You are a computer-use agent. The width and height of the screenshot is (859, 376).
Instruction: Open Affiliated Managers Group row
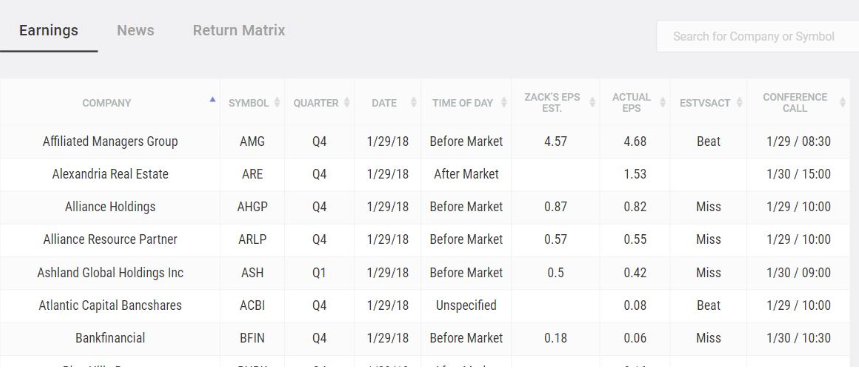[425, 141]
